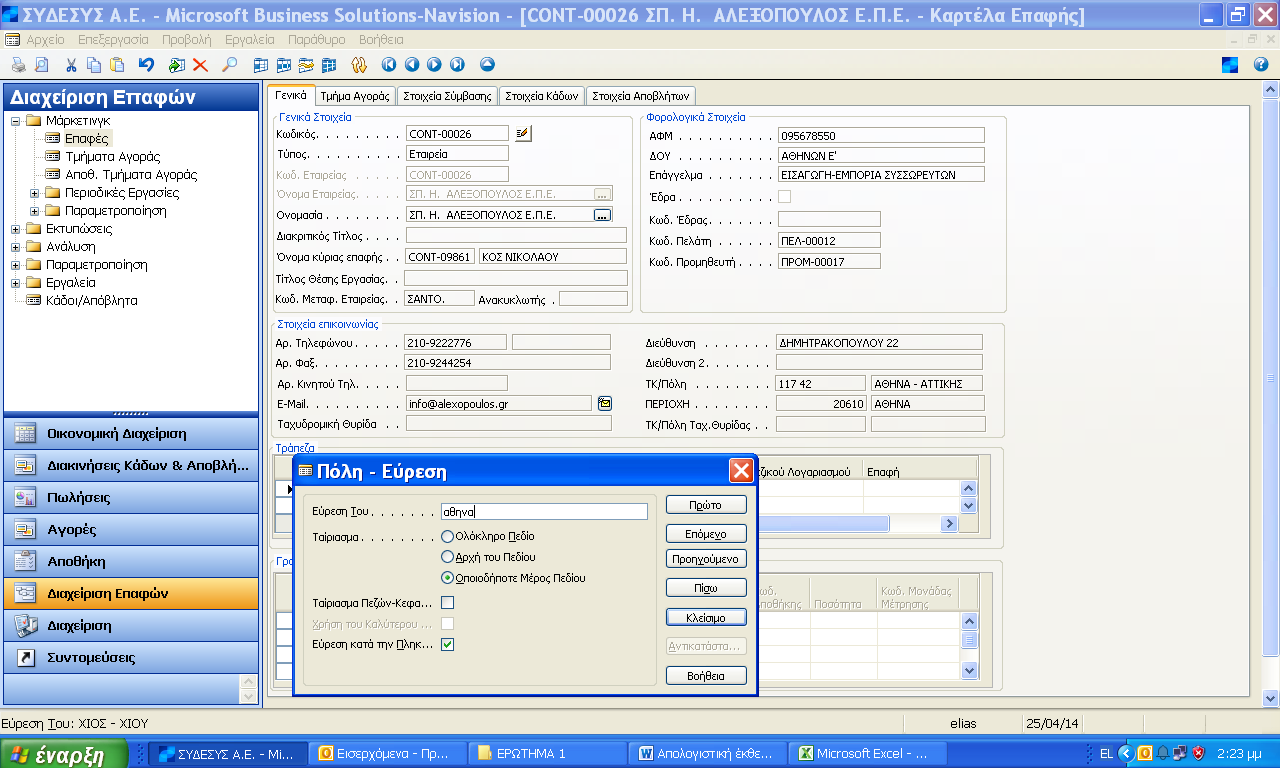
Task: Click the orange Refresh arrows icon
Action: [359, 65]
